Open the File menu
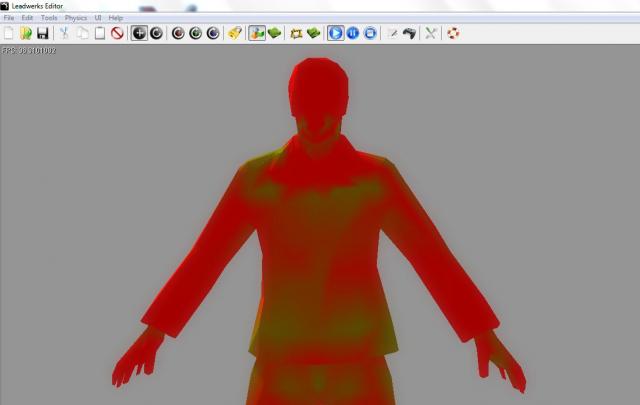The image size is (640, 405). point(9,18)
